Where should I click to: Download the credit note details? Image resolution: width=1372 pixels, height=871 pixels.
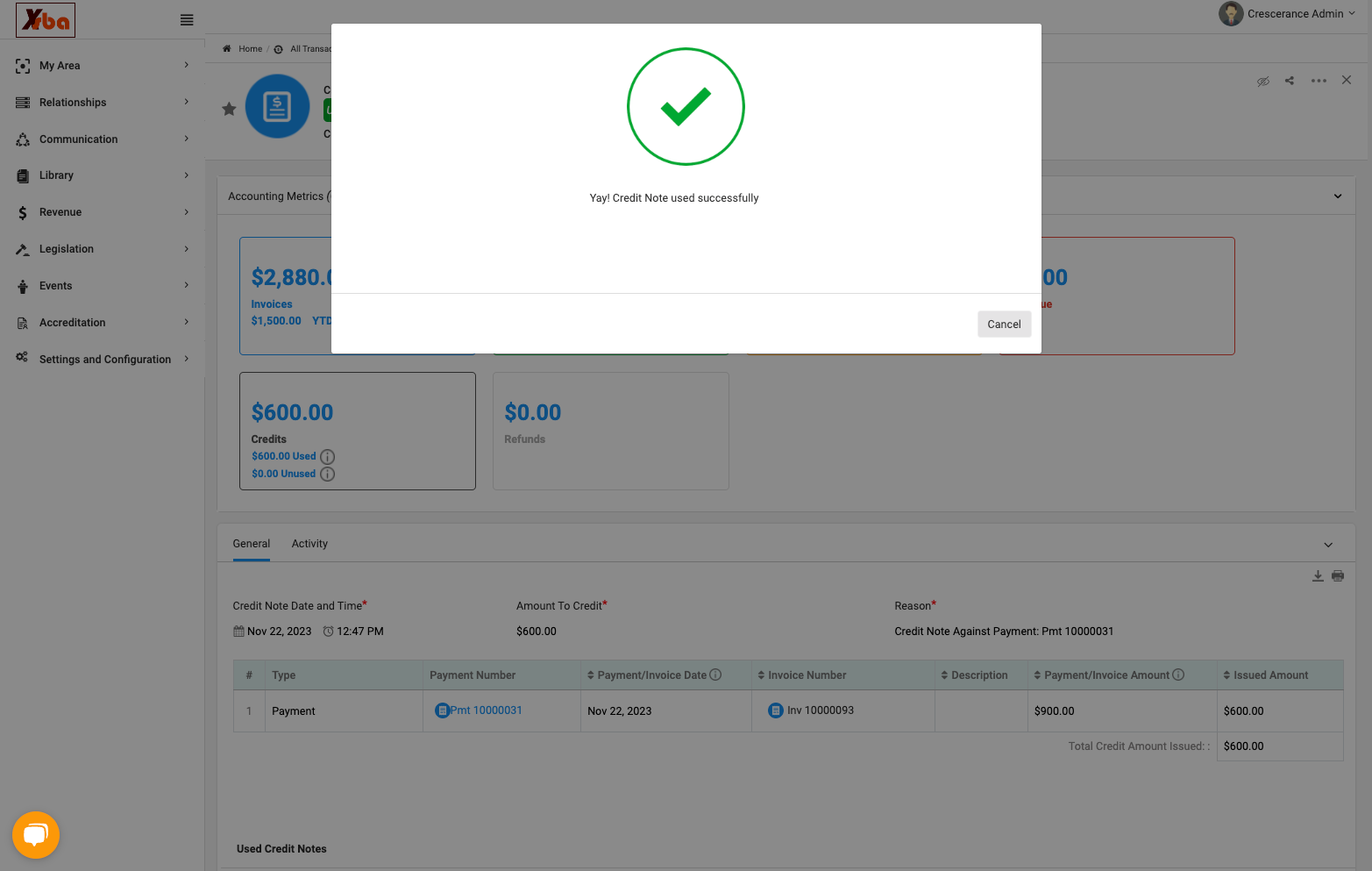(1318, 576)
